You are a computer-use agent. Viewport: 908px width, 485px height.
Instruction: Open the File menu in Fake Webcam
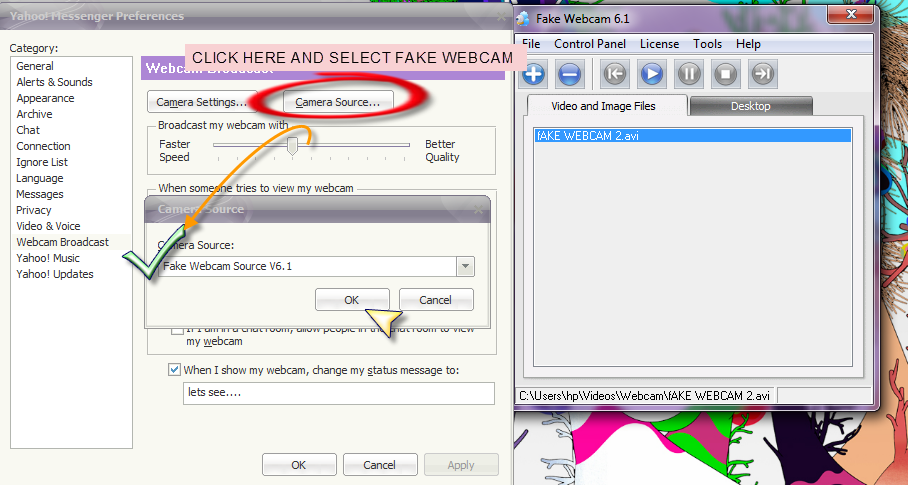click(x=531, y=44)
